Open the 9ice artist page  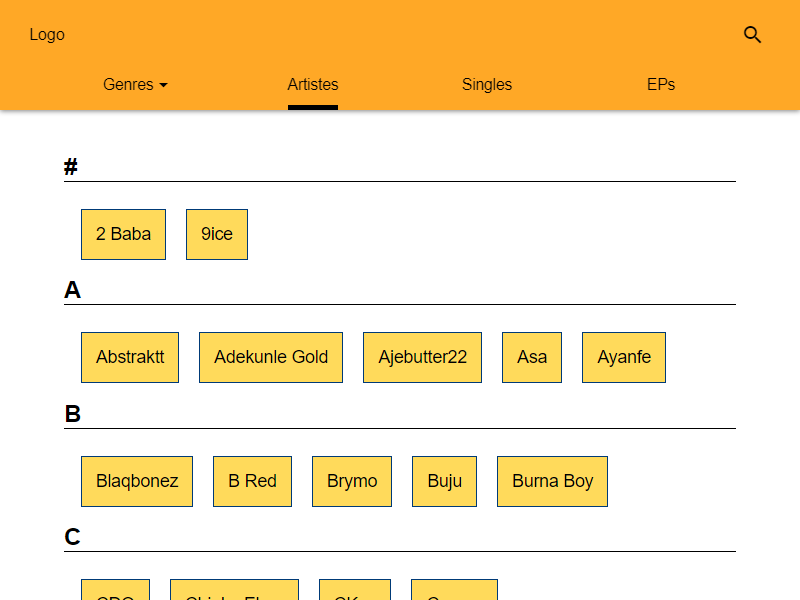pyautogui.click(x=217, y=234)
